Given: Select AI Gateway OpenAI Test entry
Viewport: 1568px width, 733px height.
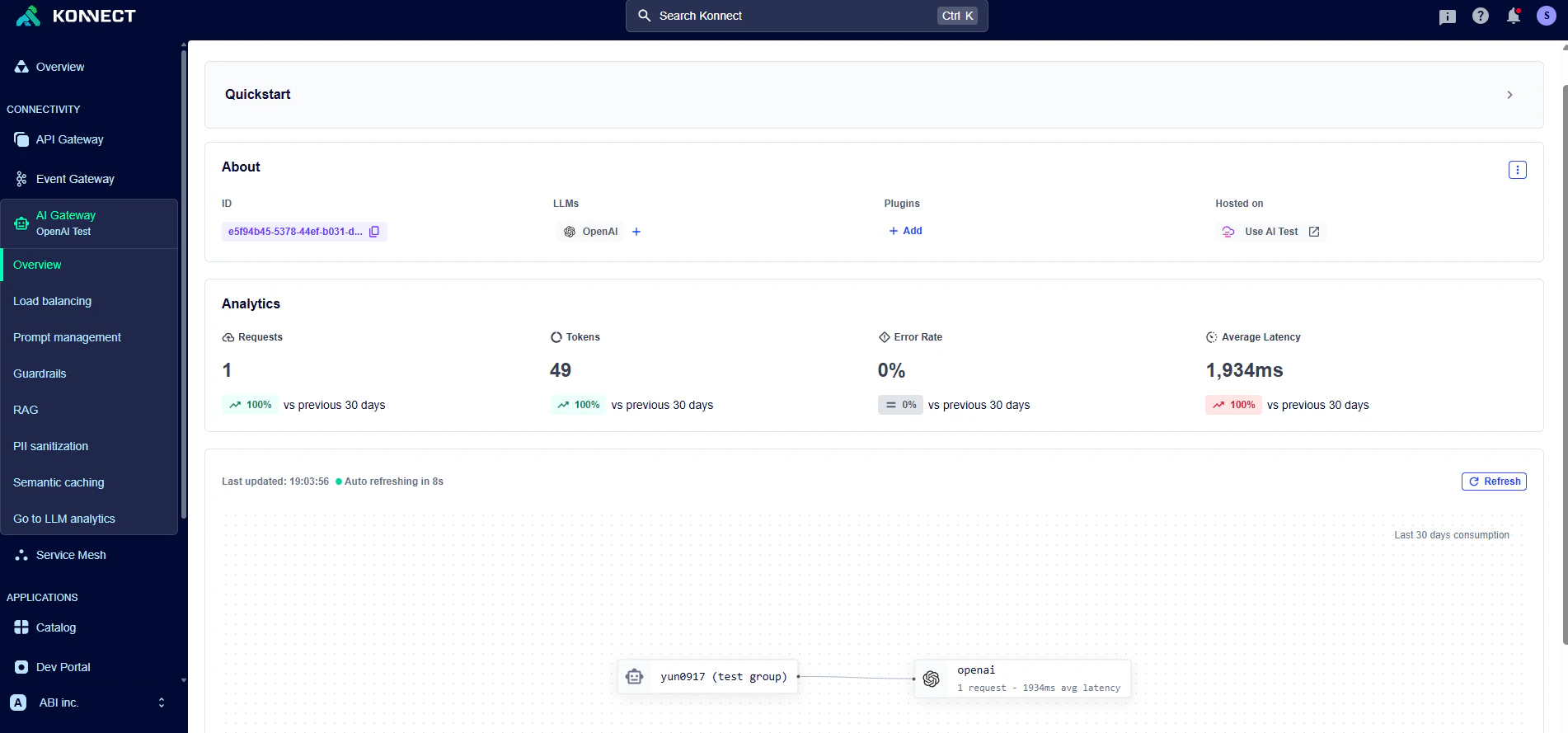Looking at the screenshot, I should click(x=89, y=223).
